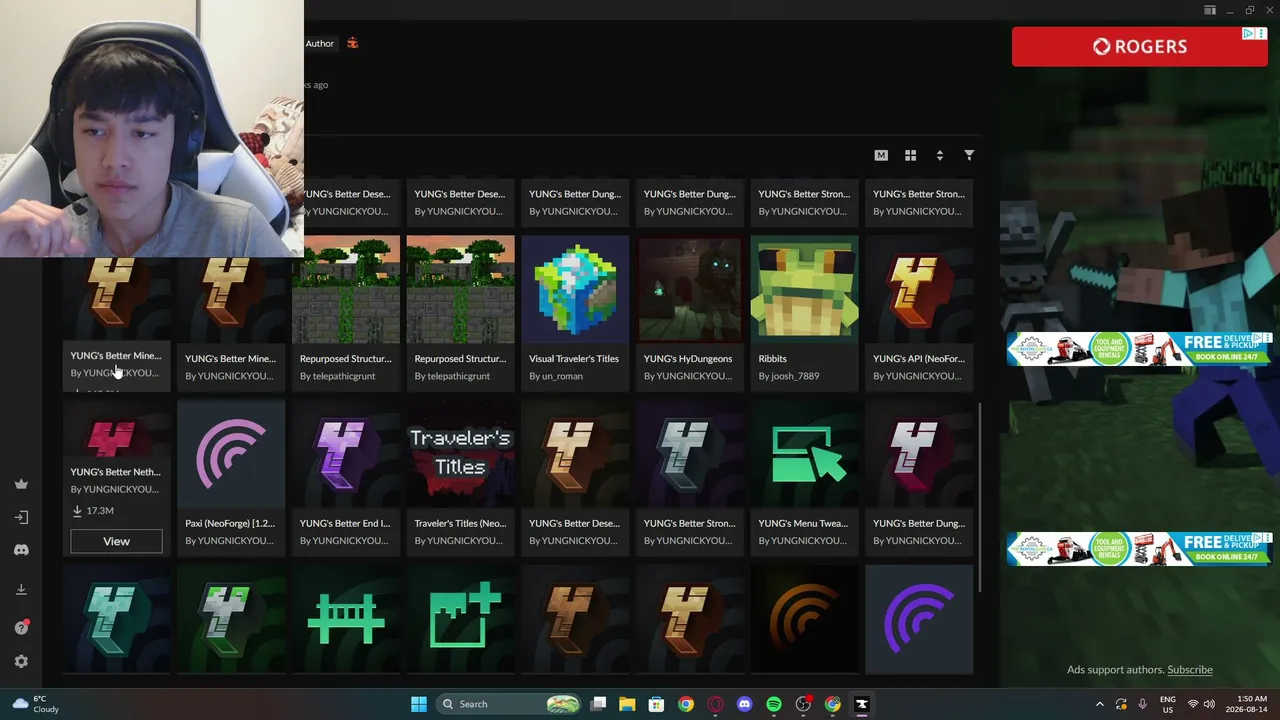1280x720 pixels.
Task: Open the pink Paxi (NeoForge) thumbnail
Action: pyautogui.click(x=231, y=455)
